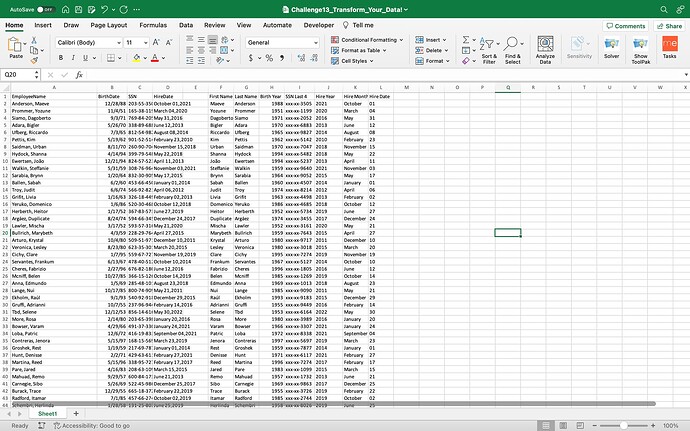Screen dimensions: 690x431
Task: Click the fx Insert Function icon
Action: [x=79, y=75]
